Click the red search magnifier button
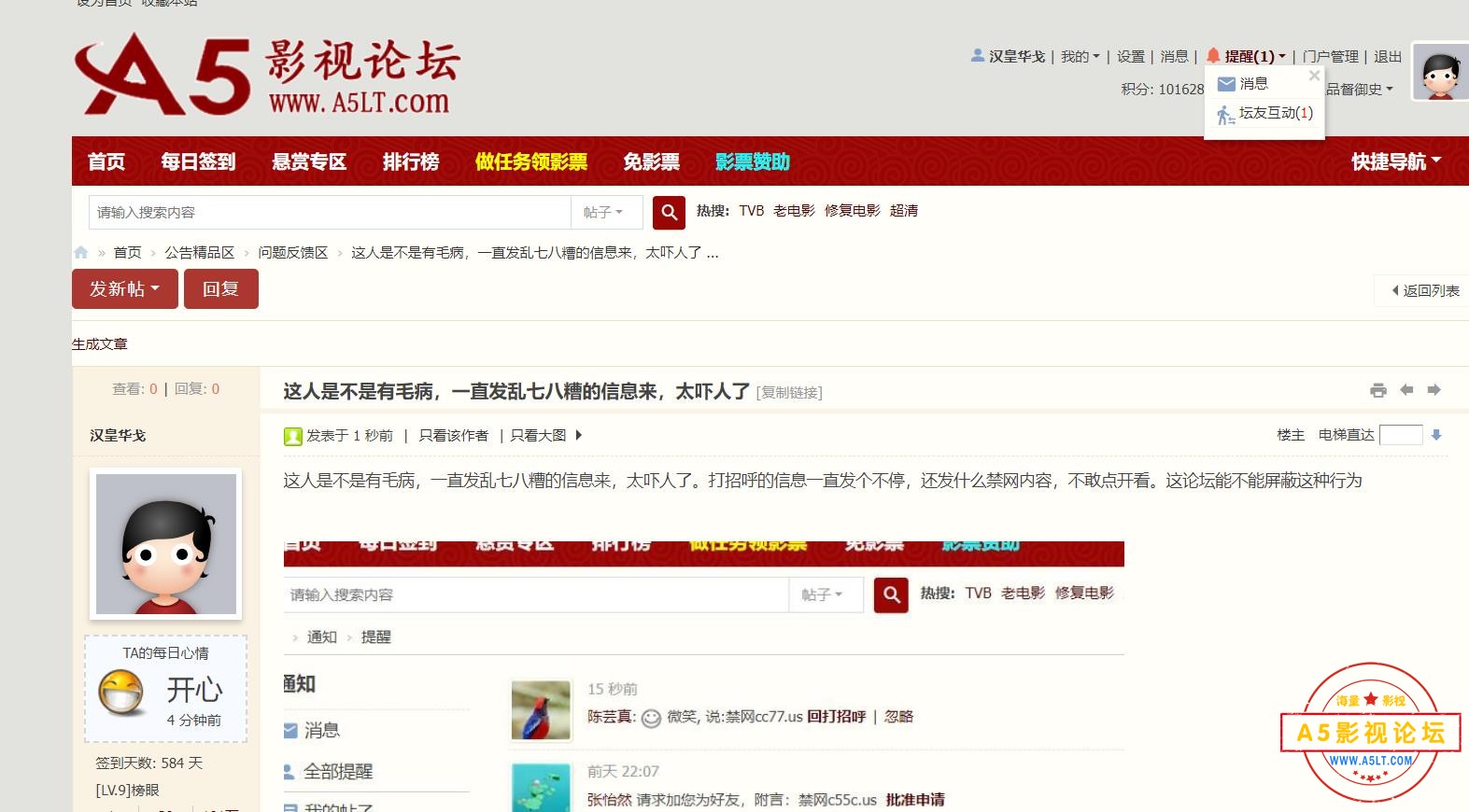This screenshot has width=1469, height=812. pyautogui.click(x=669, y=212)
